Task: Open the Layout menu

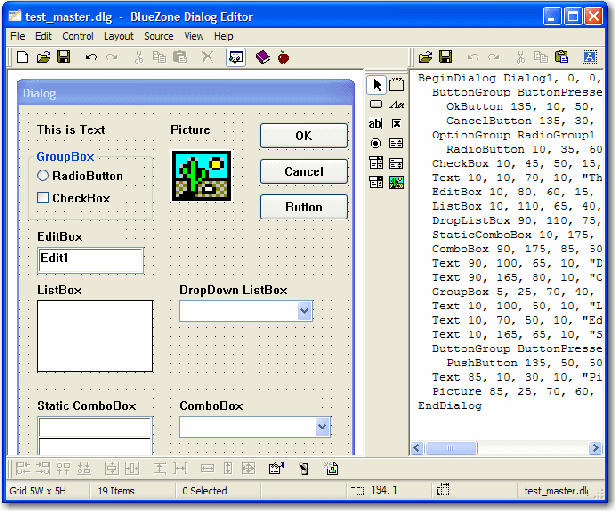Action: (119, 36)
